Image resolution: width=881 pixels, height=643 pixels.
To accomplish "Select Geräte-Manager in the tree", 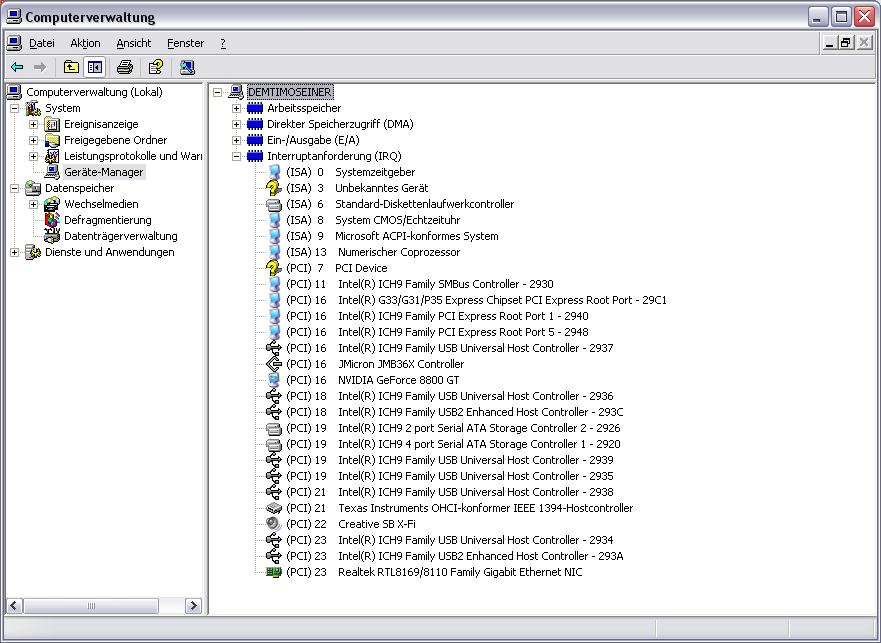I will point(103,172).
